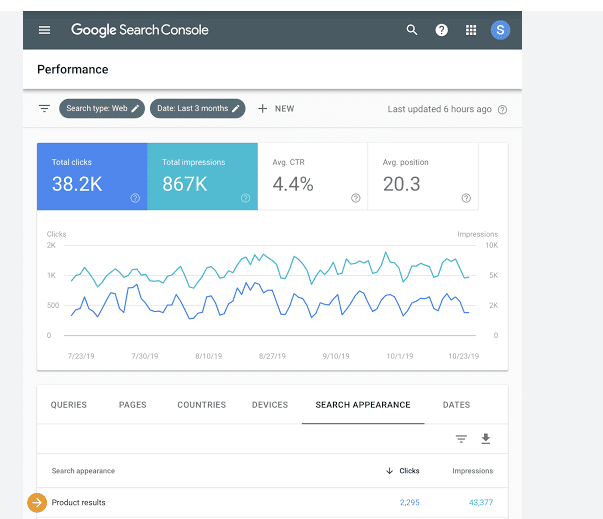Select the SEARCH APPEARANCE tab
Image resolution: width=603 pixels, height=519 pixels.
pyautogui.click(x=363, y=405)
